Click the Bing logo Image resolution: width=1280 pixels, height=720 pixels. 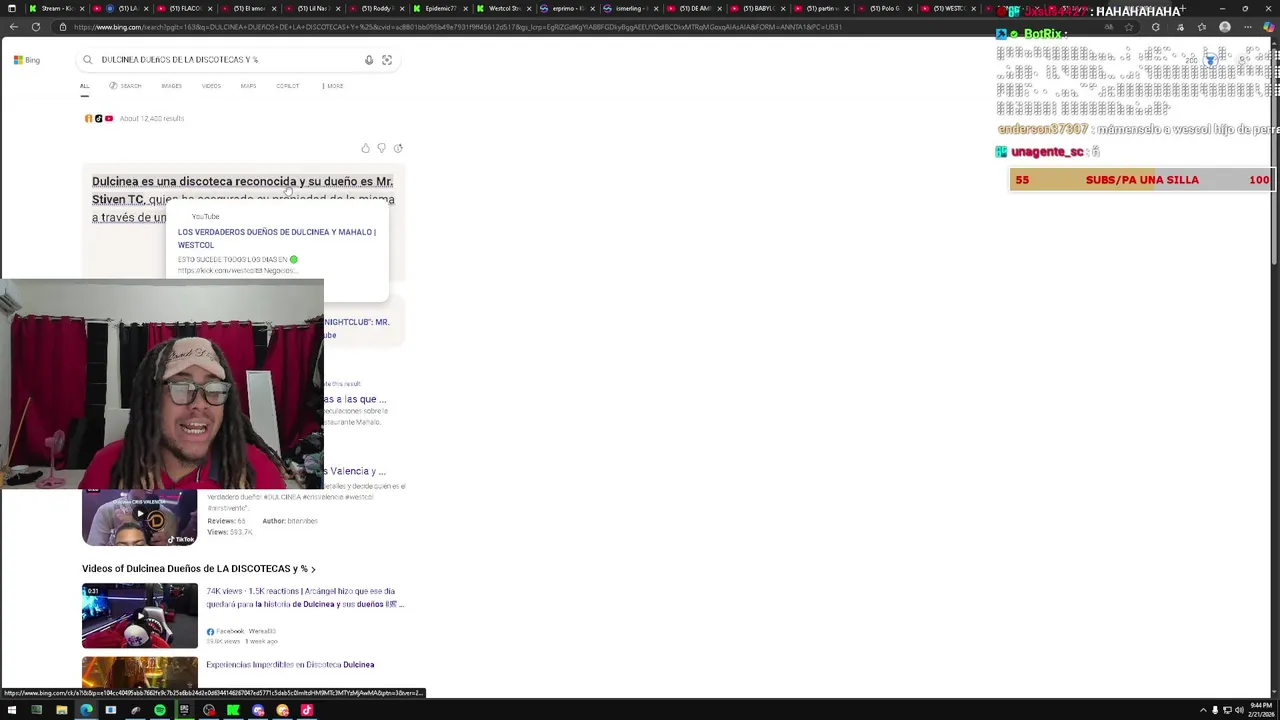click(x=26, y=60)
